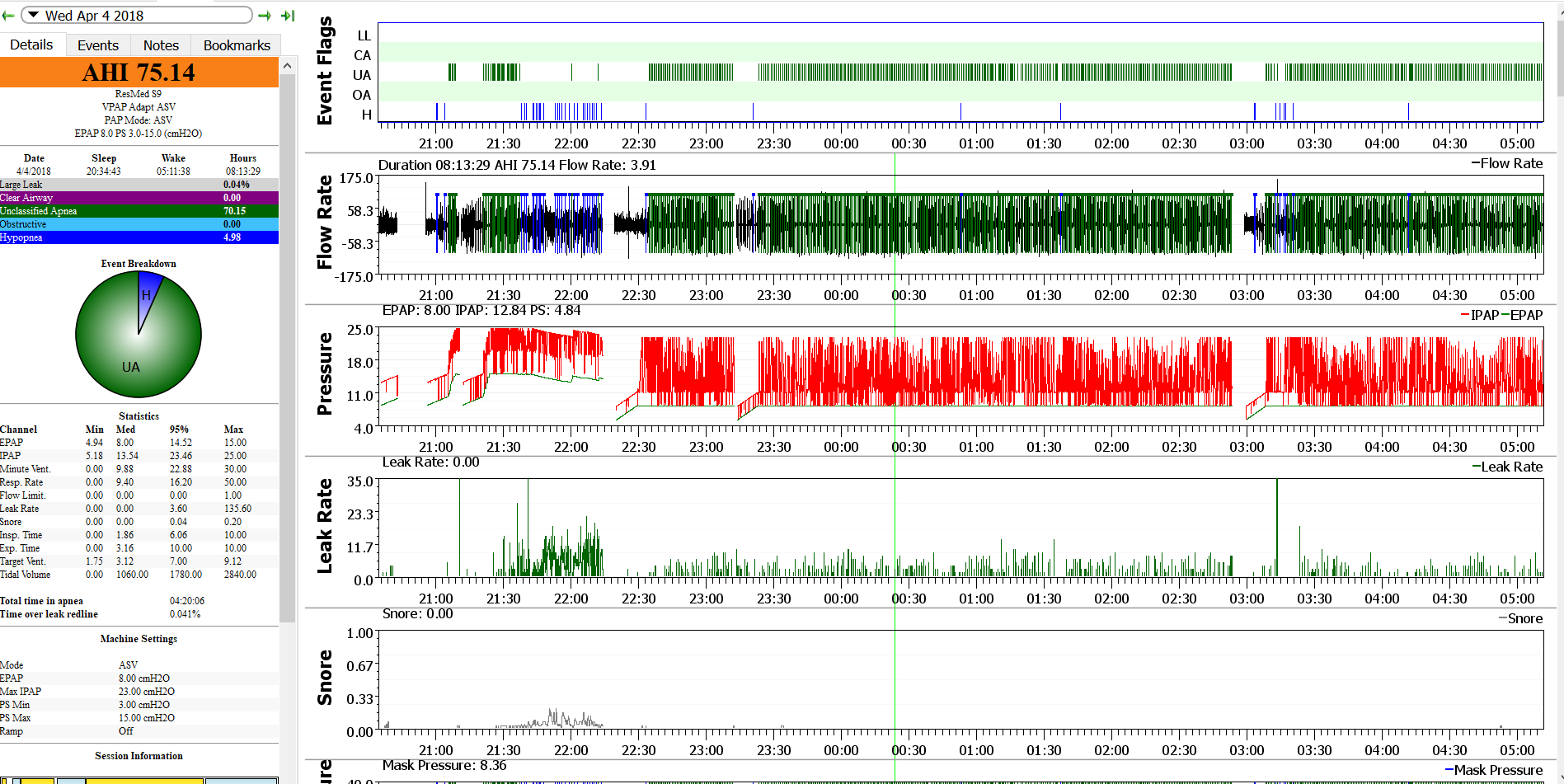Viewport: 1564px width, 784px height.
Task: Click the Target Vent. statistics row
Action: [139, 561]
